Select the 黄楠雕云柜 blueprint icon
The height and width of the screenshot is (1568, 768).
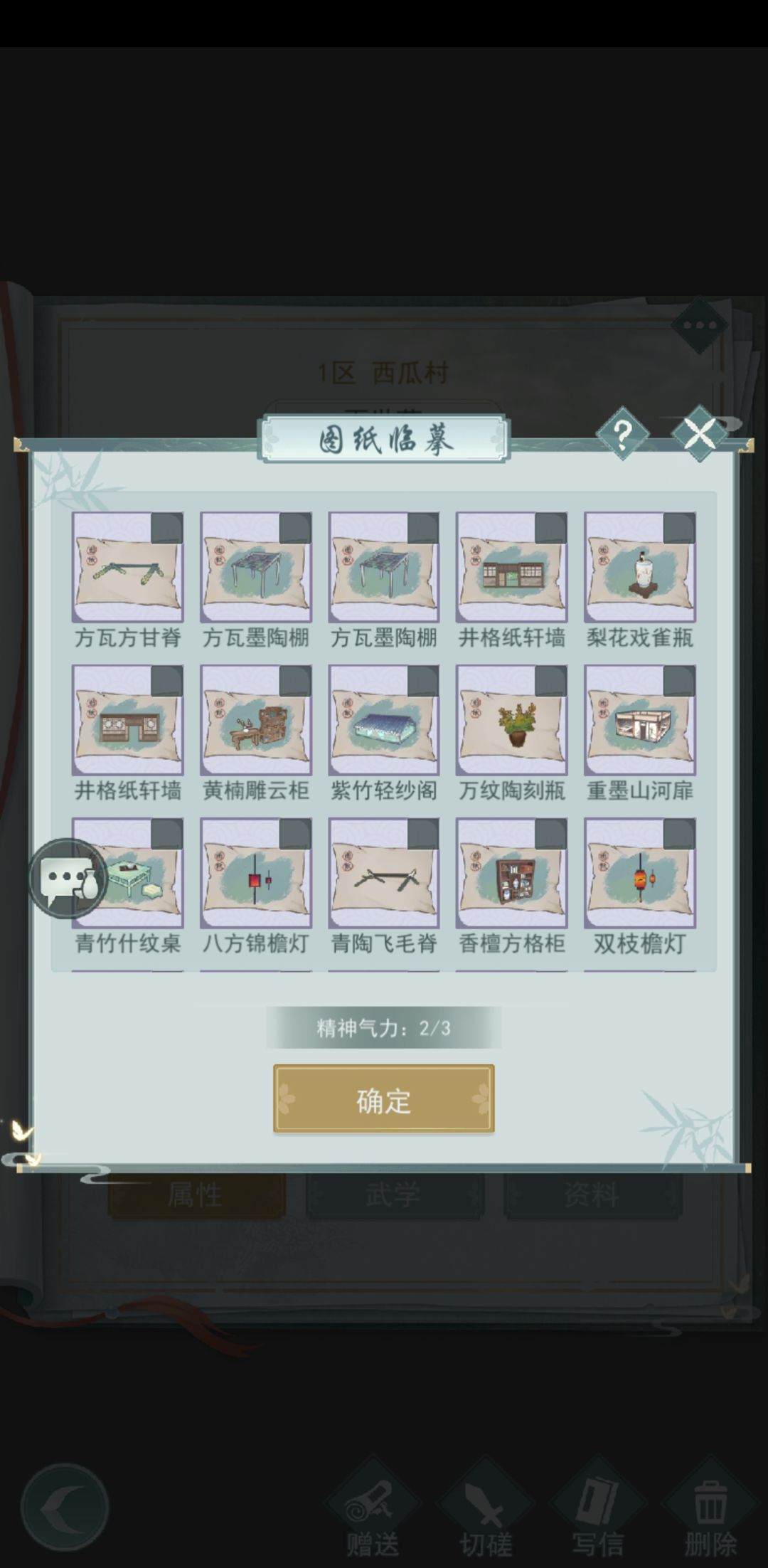(256, 721)
